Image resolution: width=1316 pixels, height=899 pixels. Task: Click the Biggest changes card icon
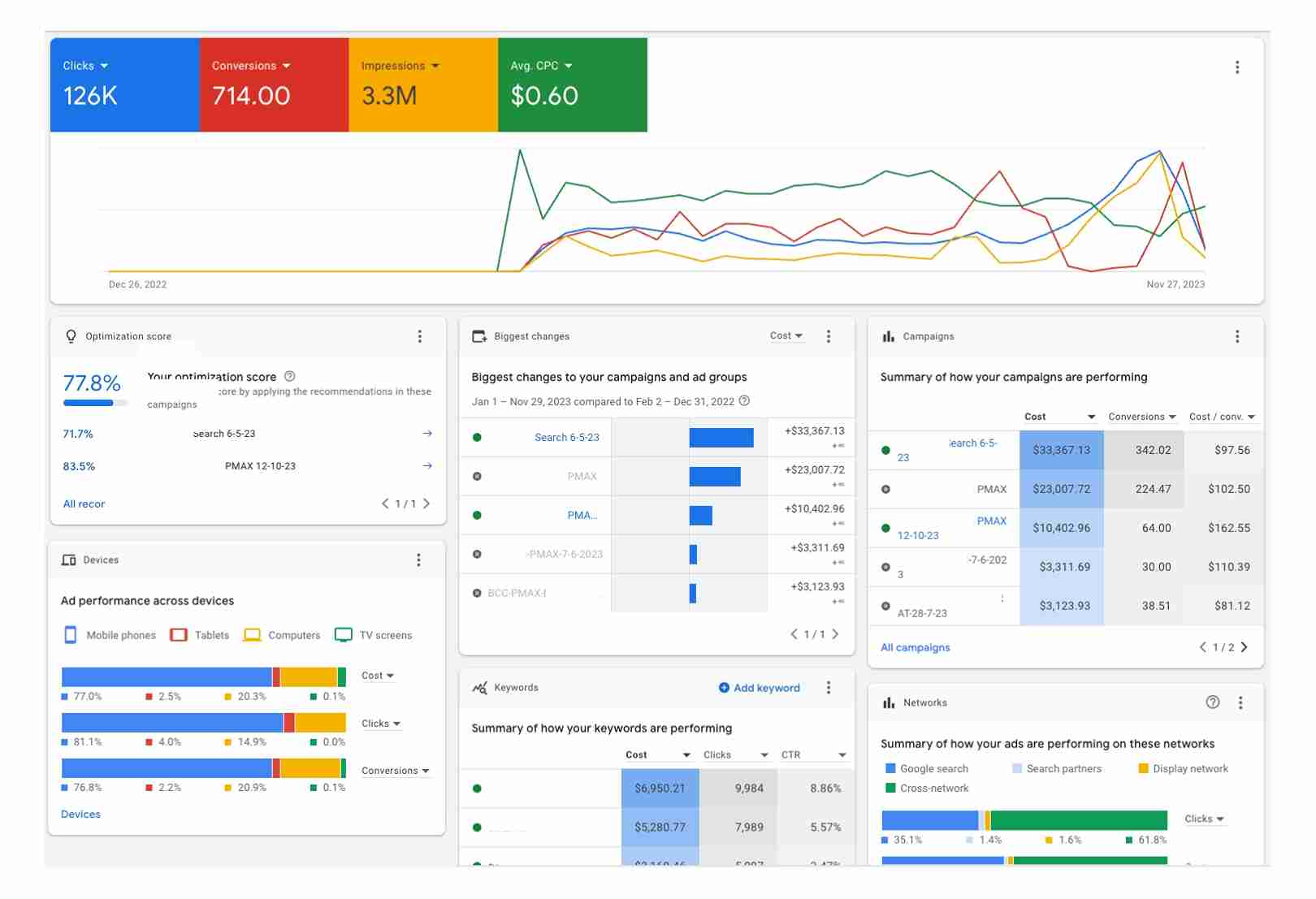point(480,335)
